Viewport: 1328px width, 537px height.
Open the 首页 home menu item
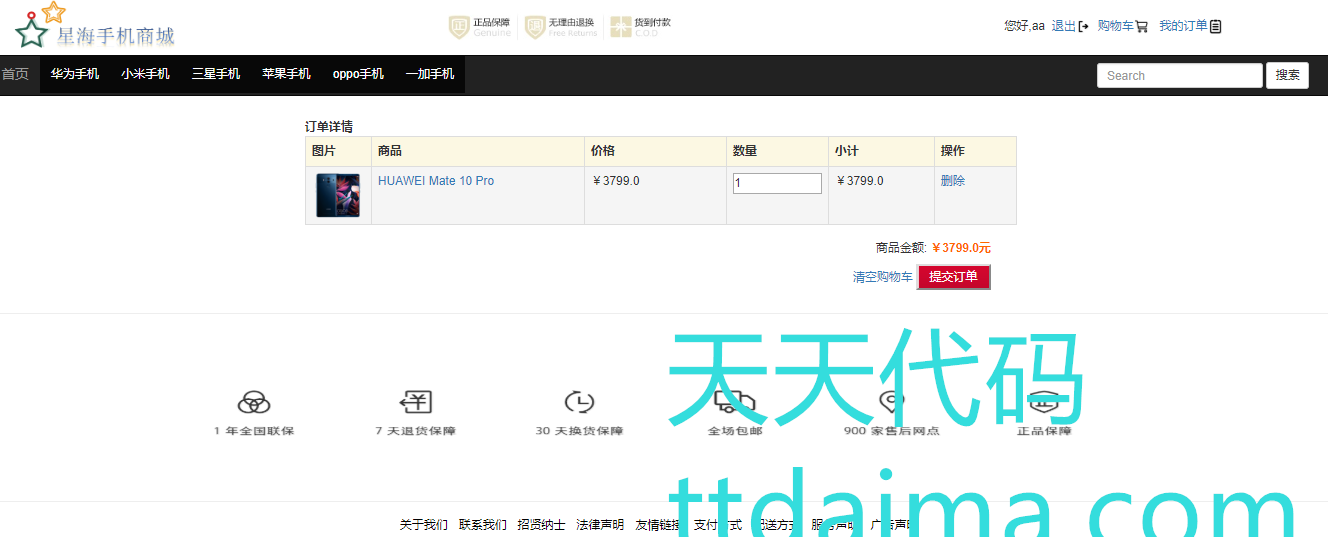click(15, 74)
